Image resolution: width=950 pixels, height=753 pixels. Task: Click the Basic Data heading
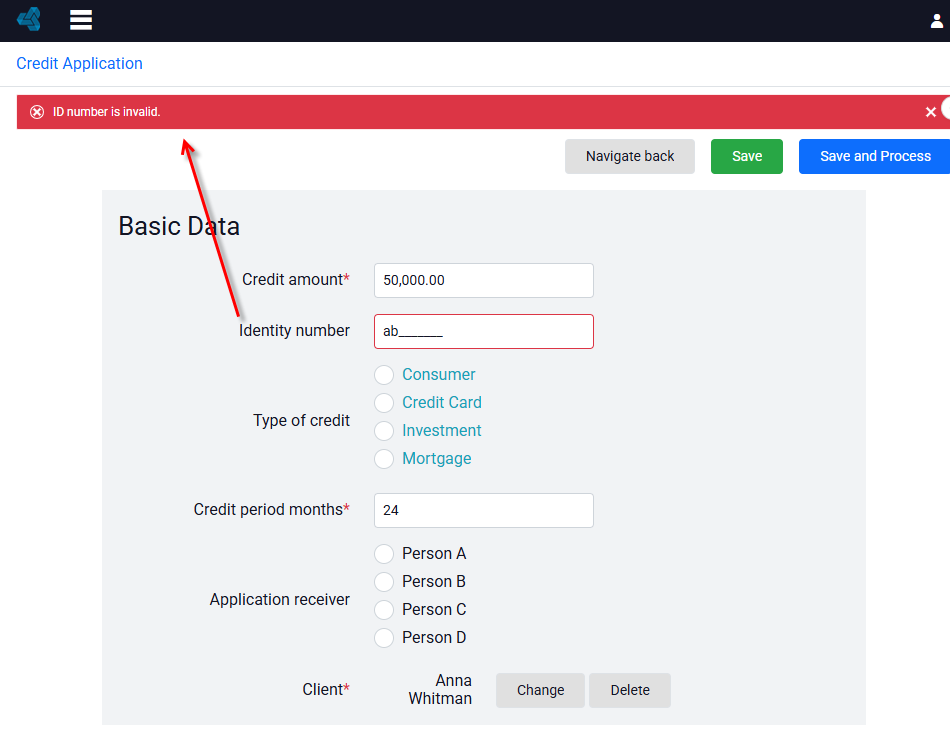point(179,226)
